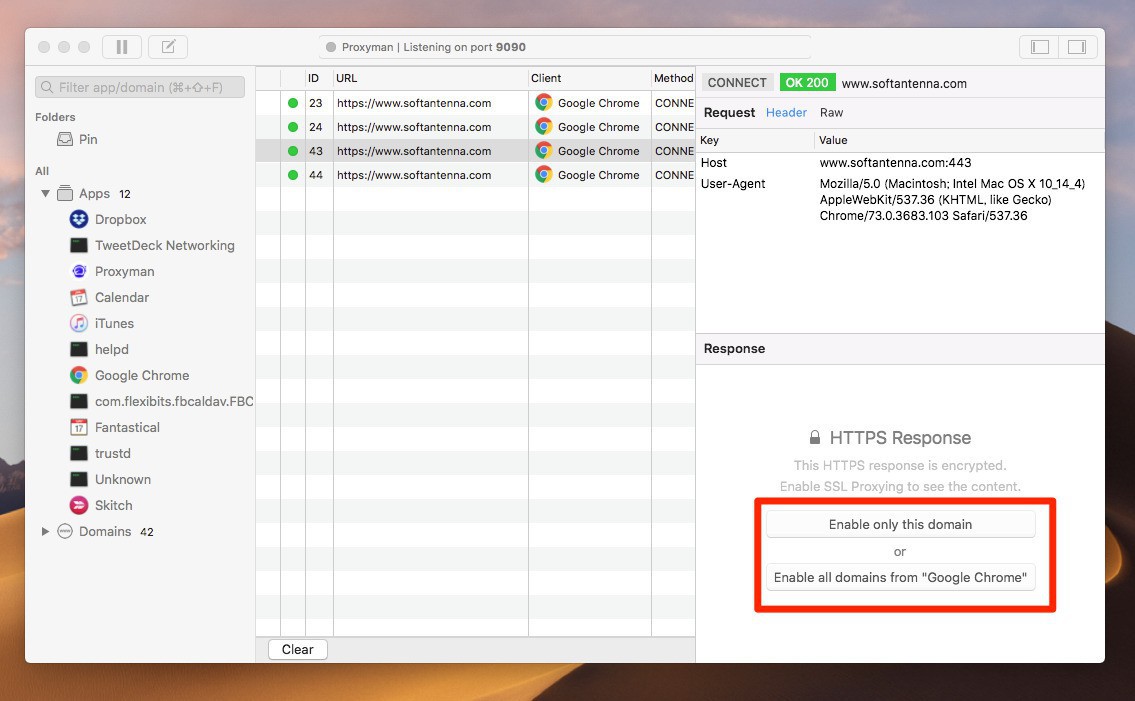Image resolution: width=1135 pixels, height=701 pixels.
Task: Collapse the Apps tree group
Action: pyautogui.click(x=45, y=193)
